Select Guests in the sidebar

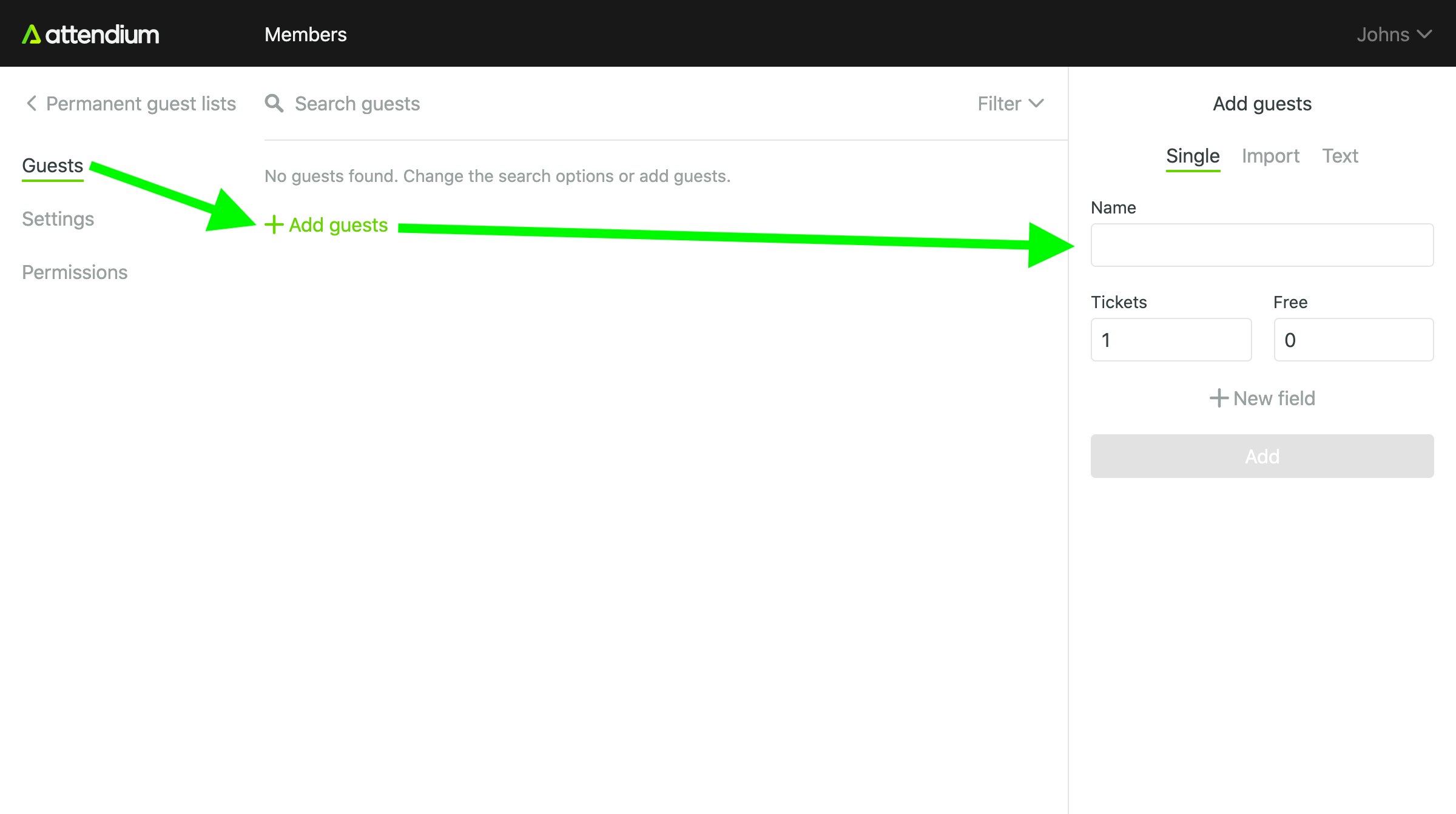[52, 166]
